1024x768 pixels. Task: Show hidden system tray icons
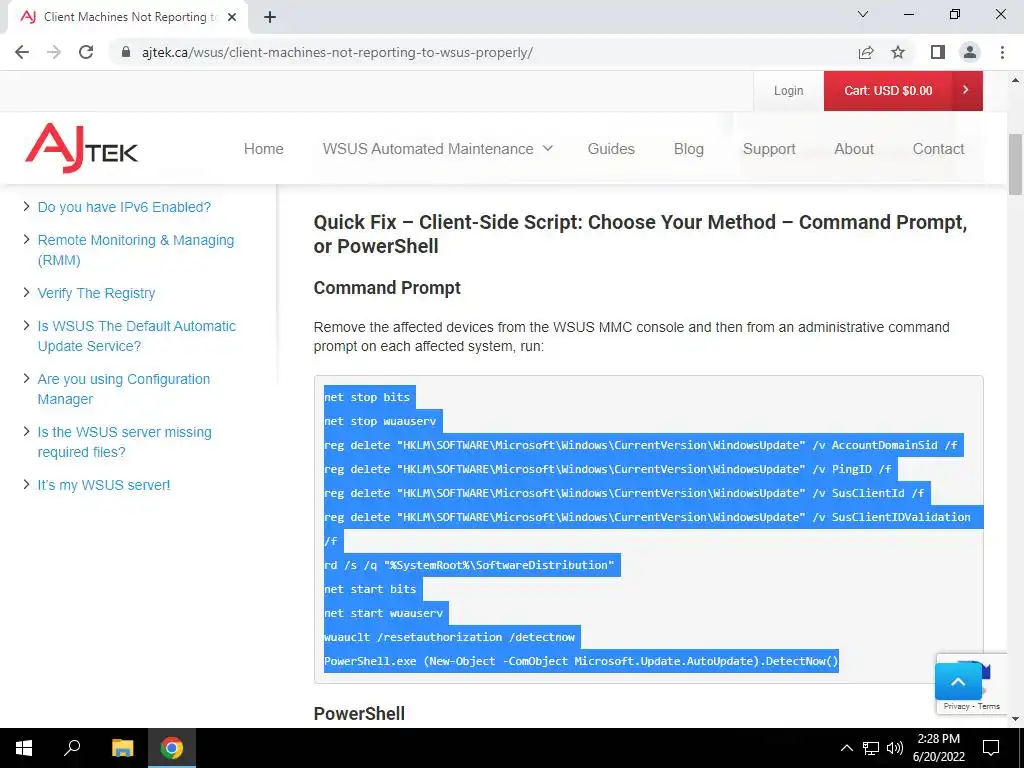click(x=846, y=748)
